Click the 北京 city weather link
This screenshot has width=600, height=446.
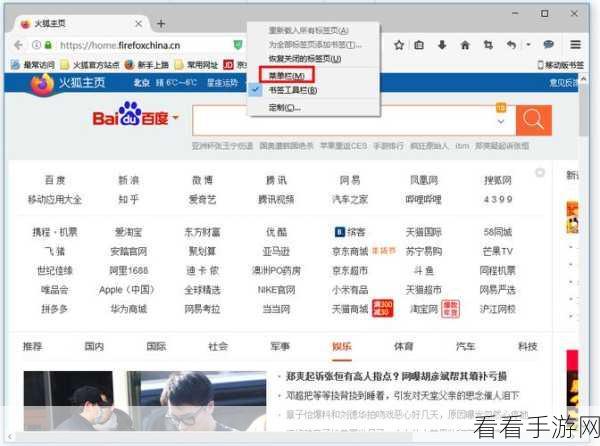click(x=142, y=83)
